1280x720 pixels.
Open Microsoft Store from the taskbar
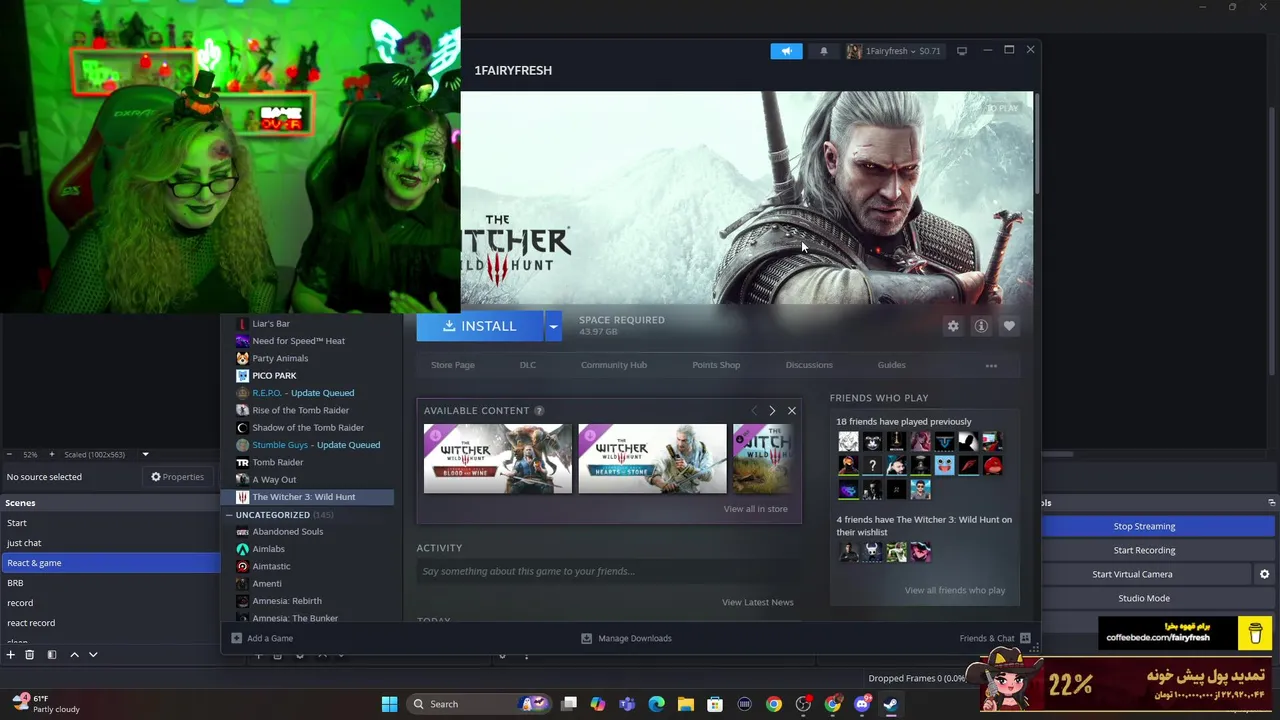point(715,704)
